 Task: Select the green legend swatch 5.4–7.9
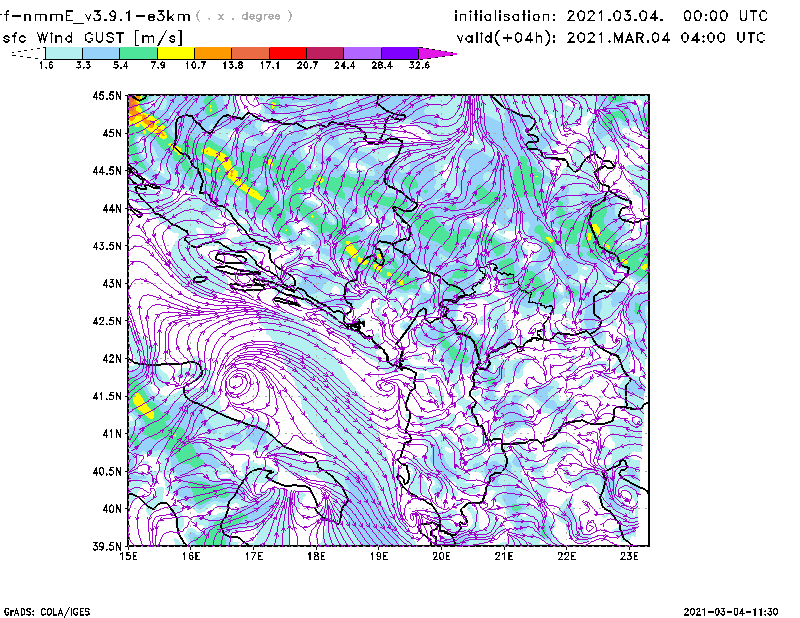click(138, 53)
